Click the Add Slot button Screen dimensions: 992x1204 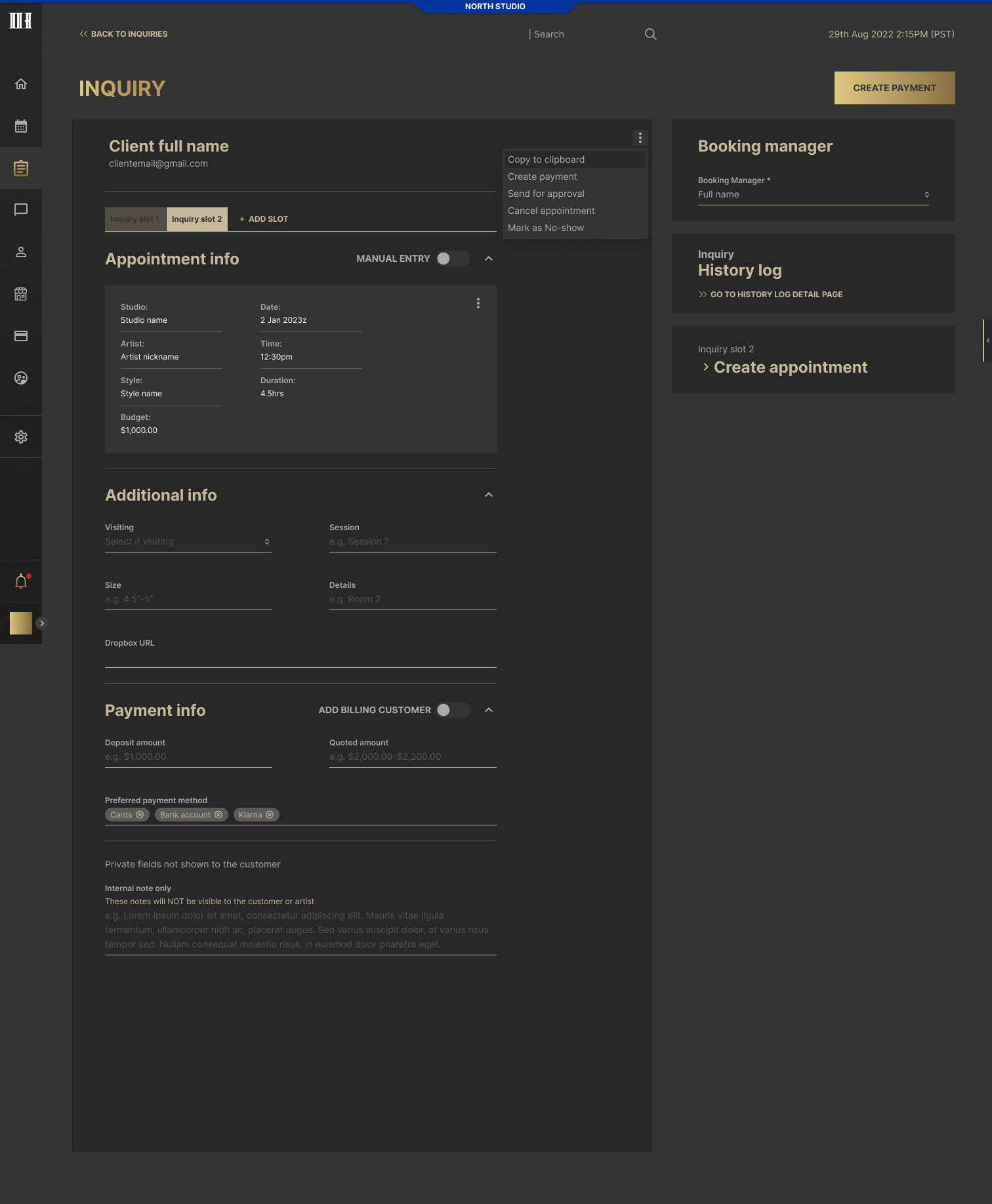[x=264, y=219]
